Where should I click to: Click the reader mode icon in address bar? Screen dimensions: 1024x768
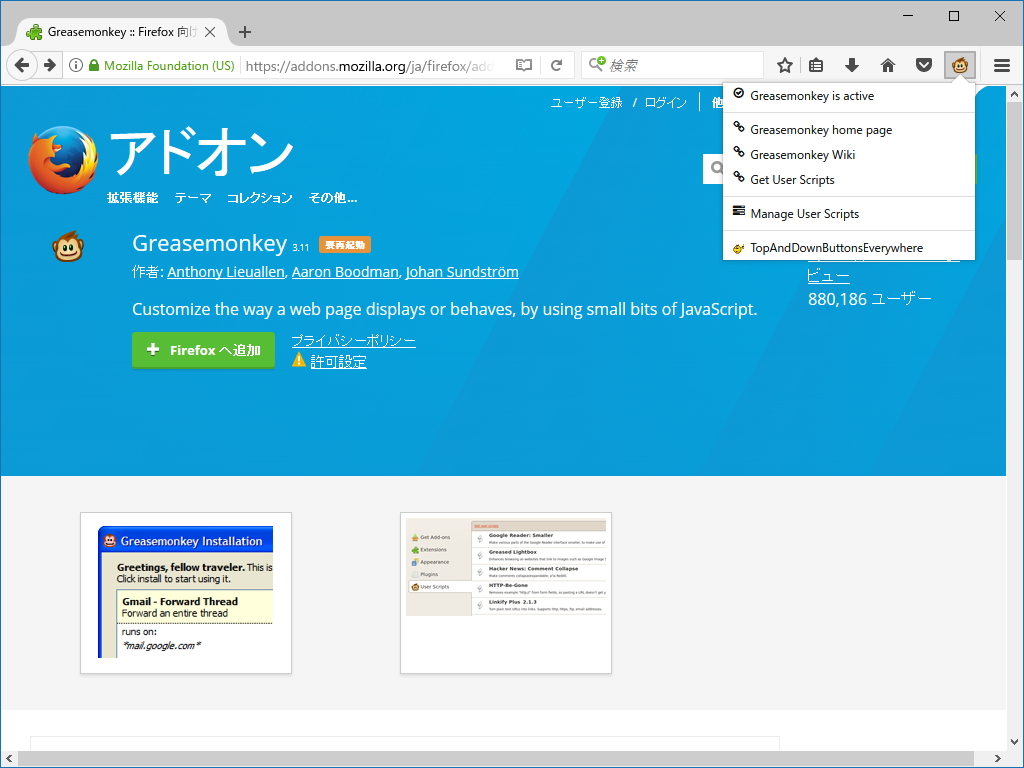click(x=523, y=64)
